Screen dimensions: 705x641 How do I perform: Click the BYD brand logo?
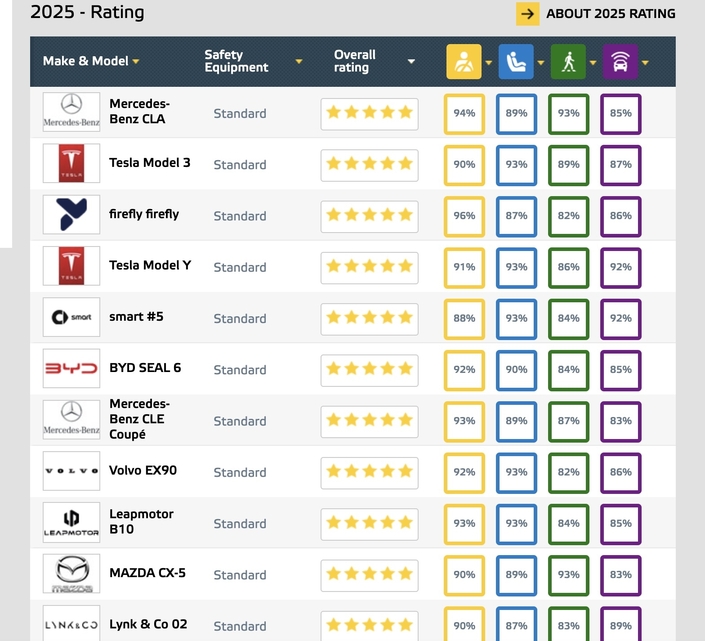[71, 369]
